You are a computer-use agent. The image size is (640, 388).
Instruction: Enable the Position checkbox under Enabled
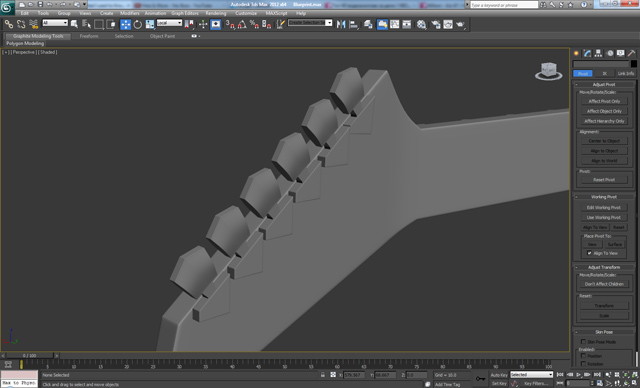click(583, 356)
